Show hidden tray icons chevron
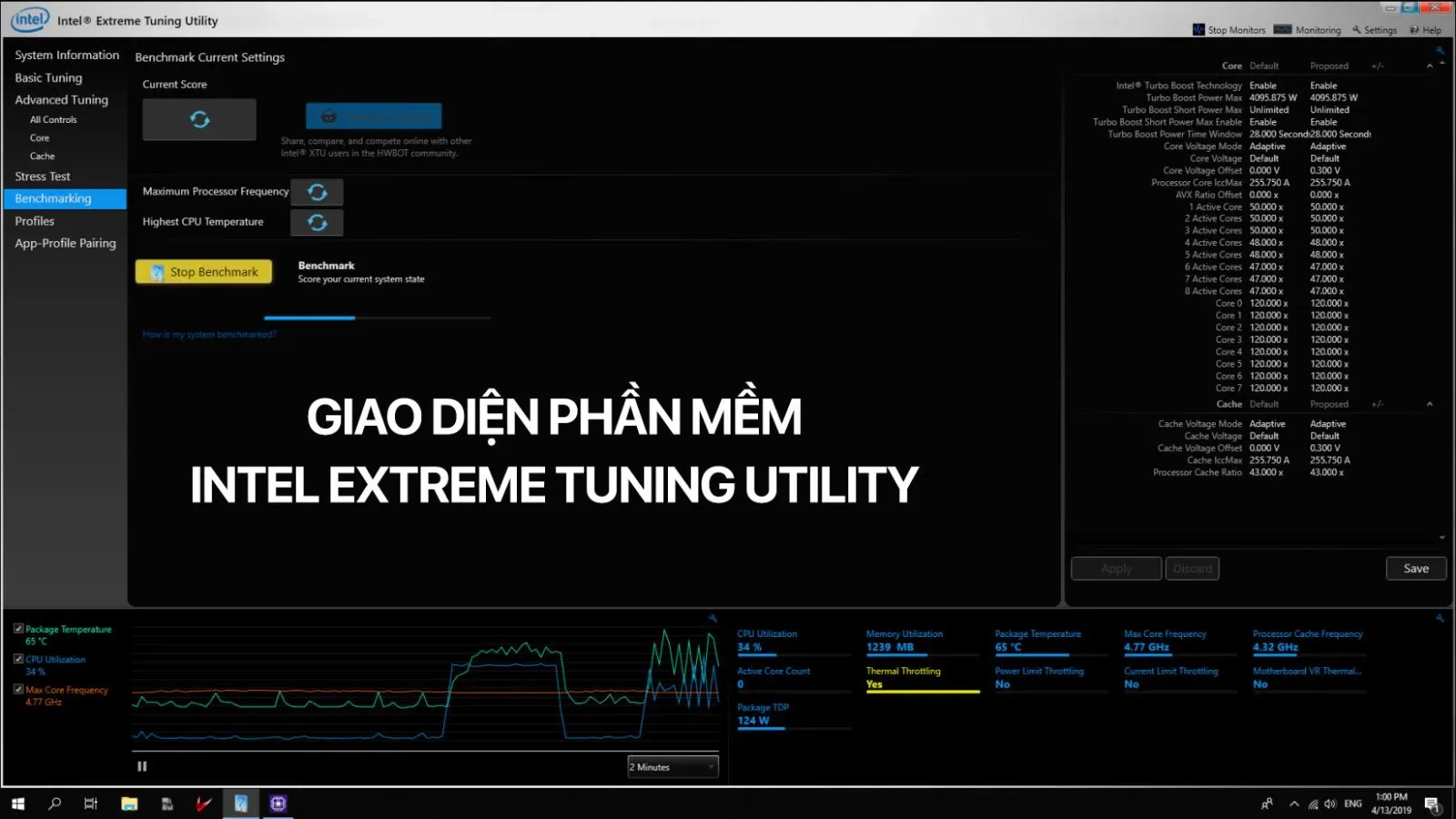Screen dimensions: 1456x819 tap(1294, 804)
